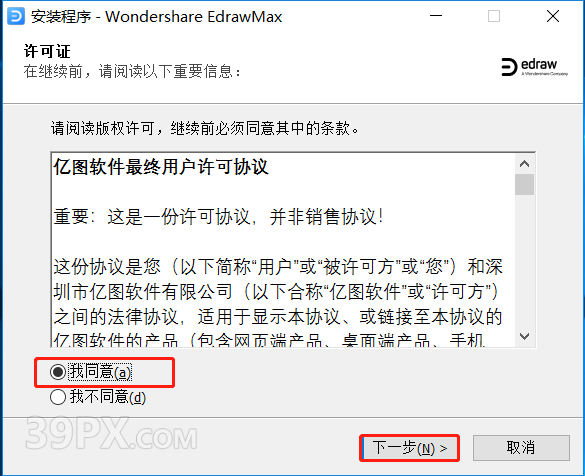Close the installer window
This screenshot has width=585, height=476.
pyautogui.click(x=553, y=16)
